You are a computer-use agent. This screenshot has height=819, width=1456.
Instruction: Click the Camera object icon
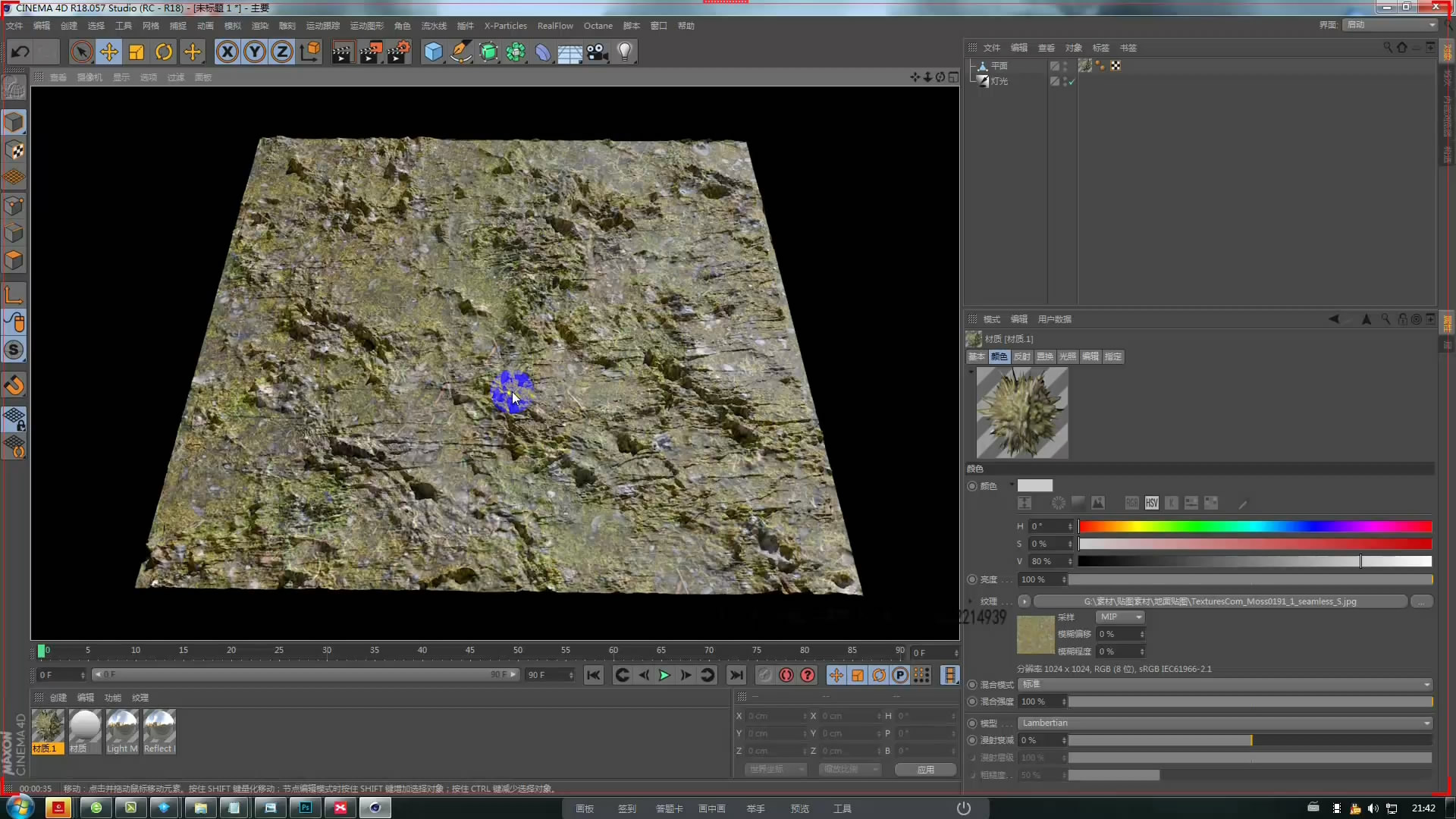tap(598, 52)
